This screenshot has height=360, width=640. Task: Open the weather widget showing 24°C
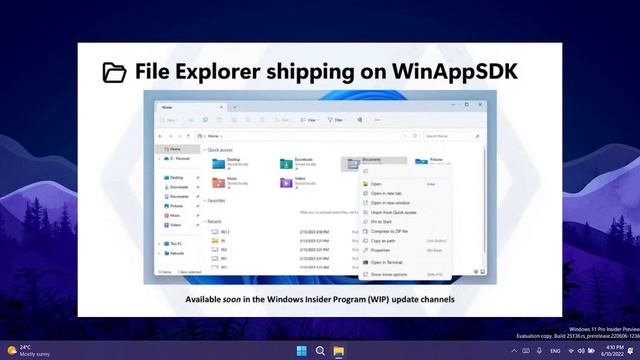click(29, 351)
